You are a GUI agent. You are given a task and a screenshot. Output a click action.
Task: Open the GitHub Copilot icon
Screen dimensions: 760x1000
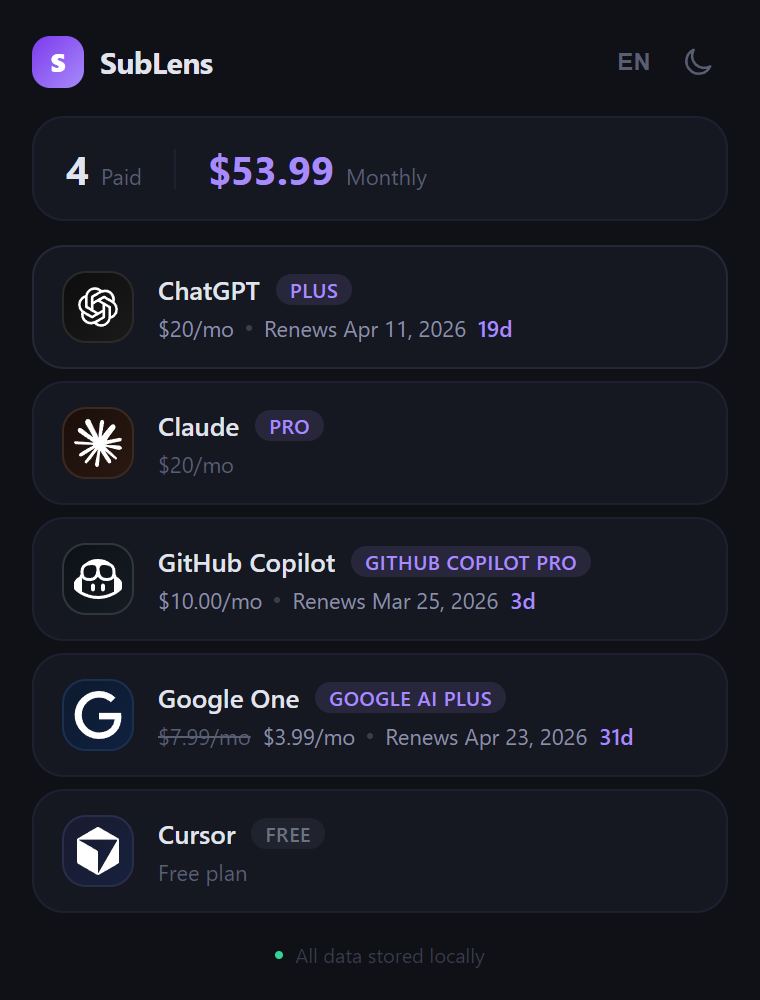pyautogui.click(x=97, y=579)
